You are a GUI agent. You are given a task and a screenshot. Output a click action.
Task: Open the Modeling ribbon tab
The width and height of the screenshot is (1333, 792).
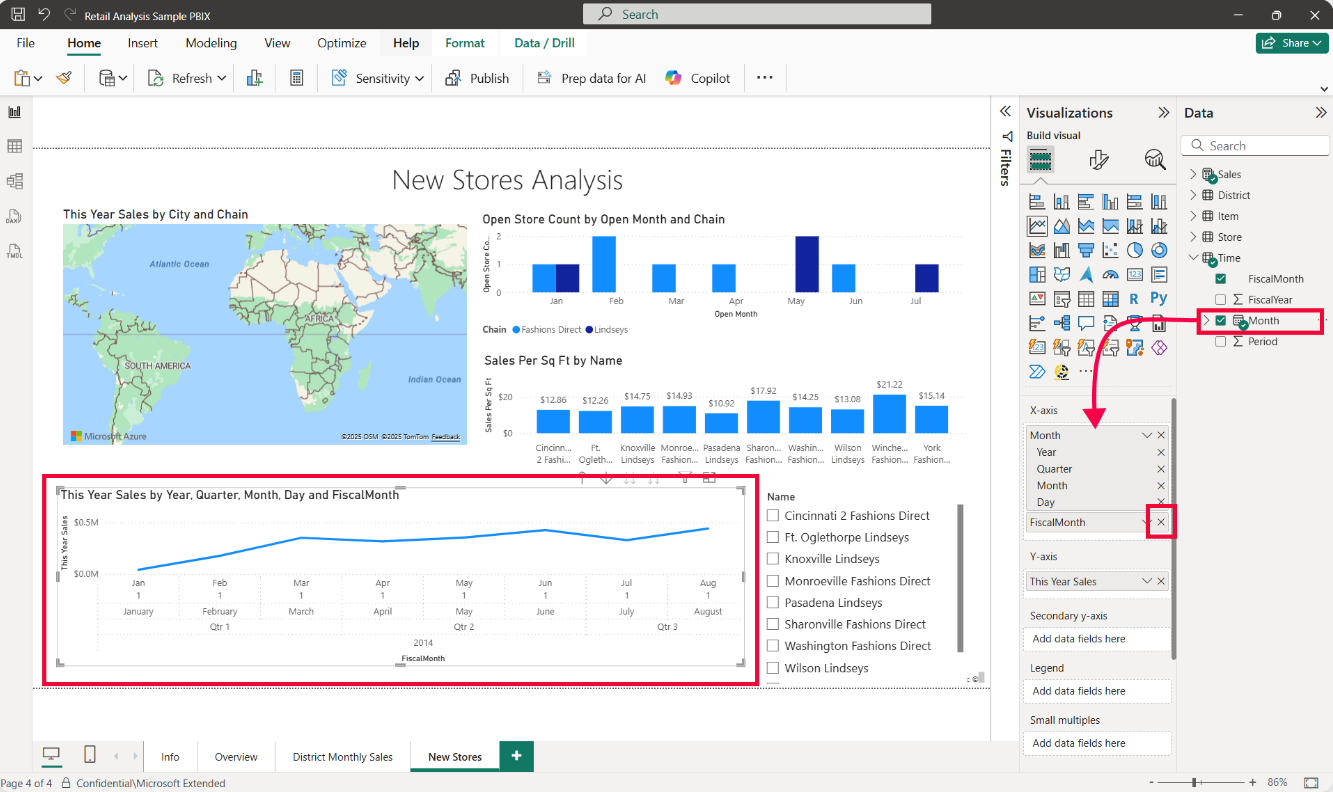pyautogui.click(x=211, y=43)
